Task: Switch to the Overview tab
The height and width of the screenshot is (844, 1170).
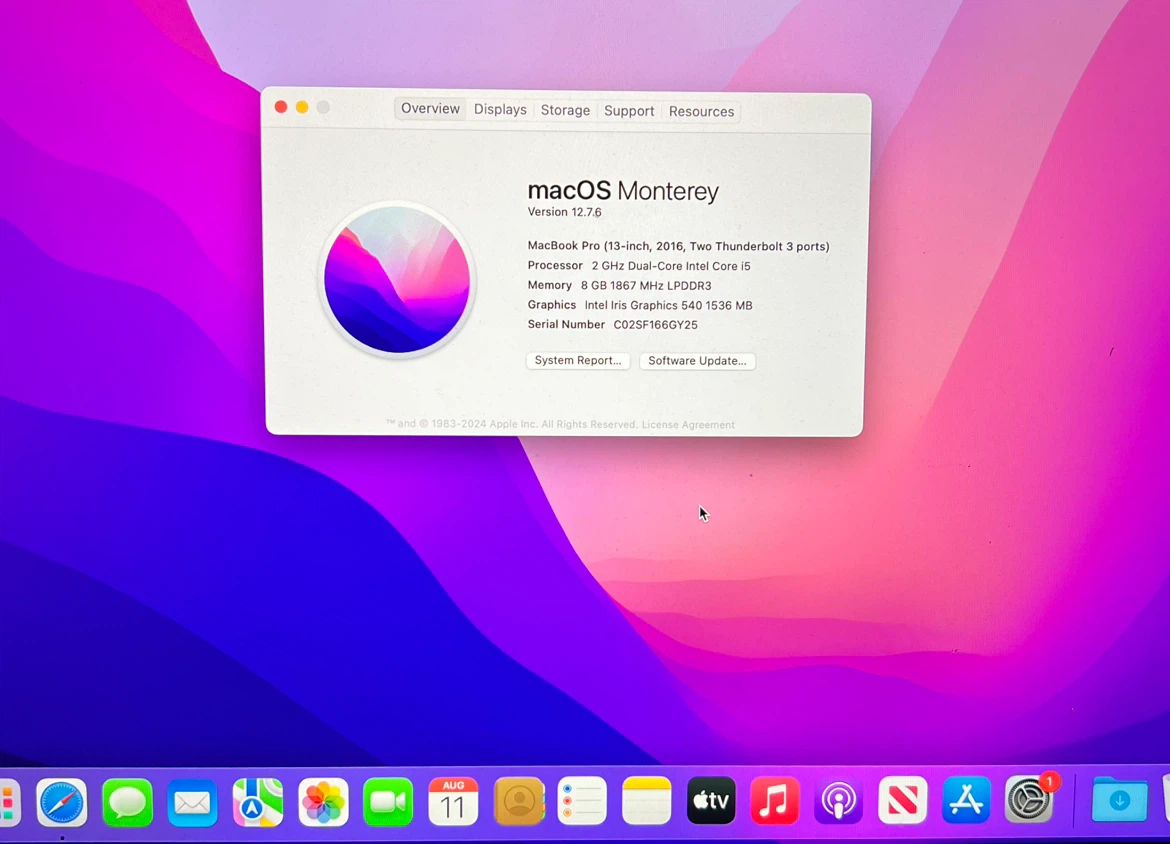Action: [x=431, y=109]
